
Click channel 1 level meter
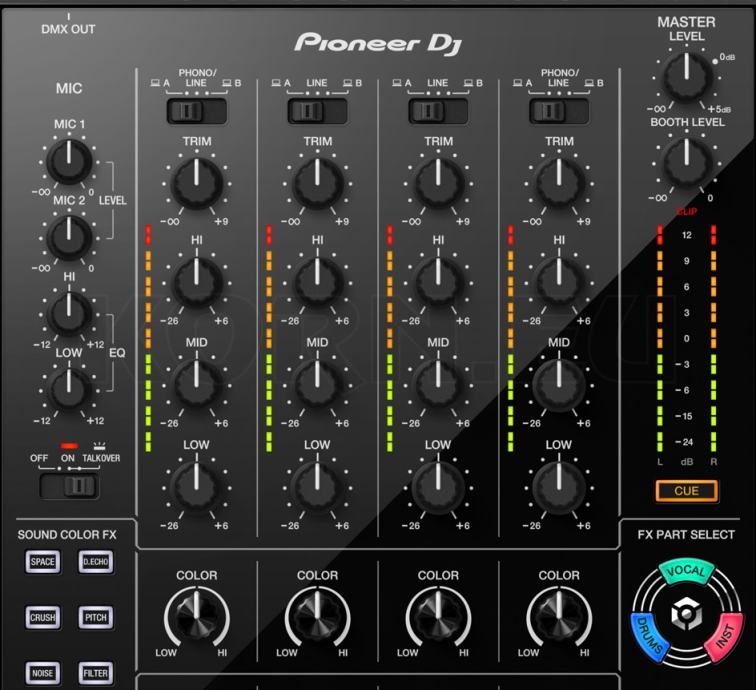tap(148, 338)
